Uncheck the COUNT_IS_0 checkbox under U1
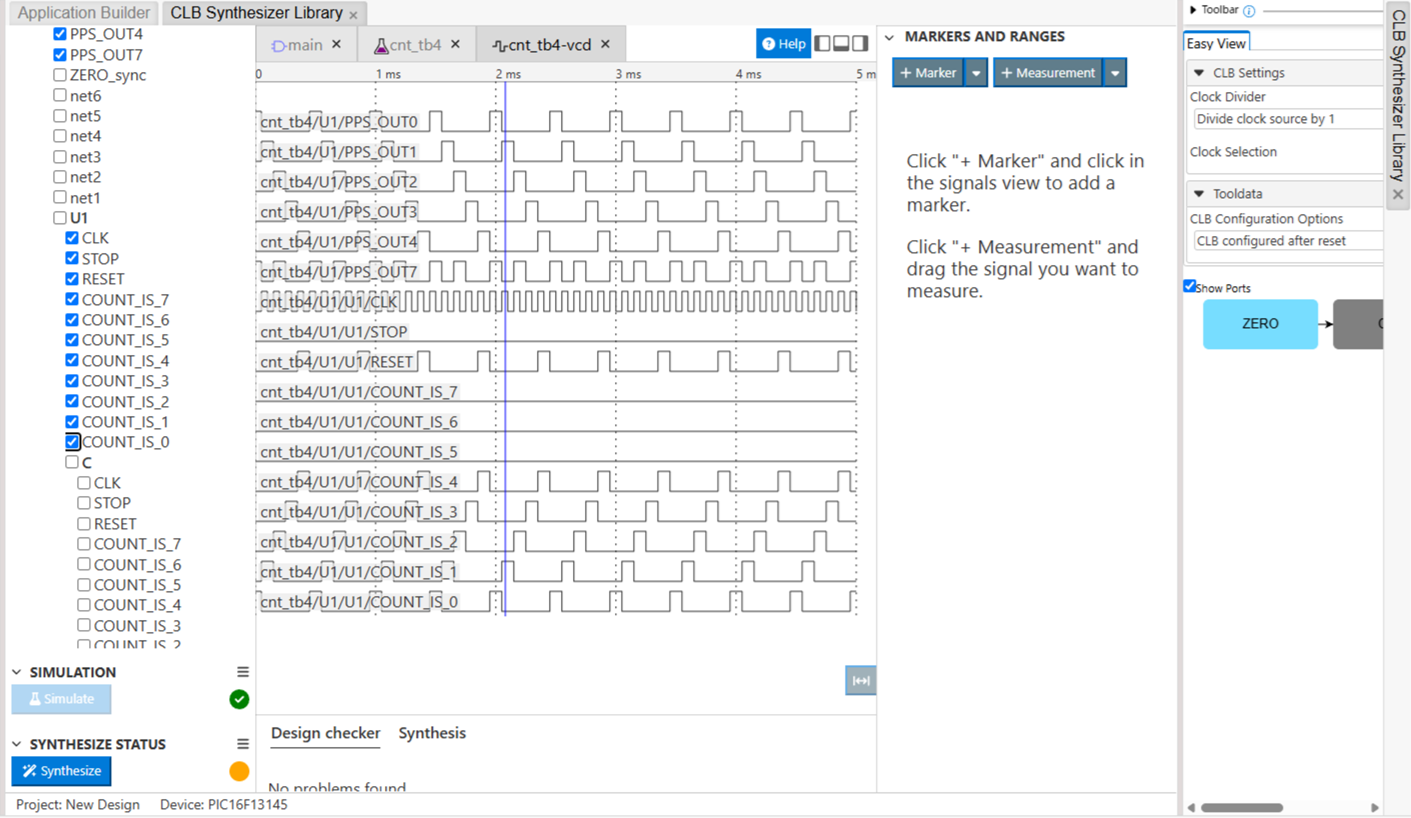 tap(72, 442)
